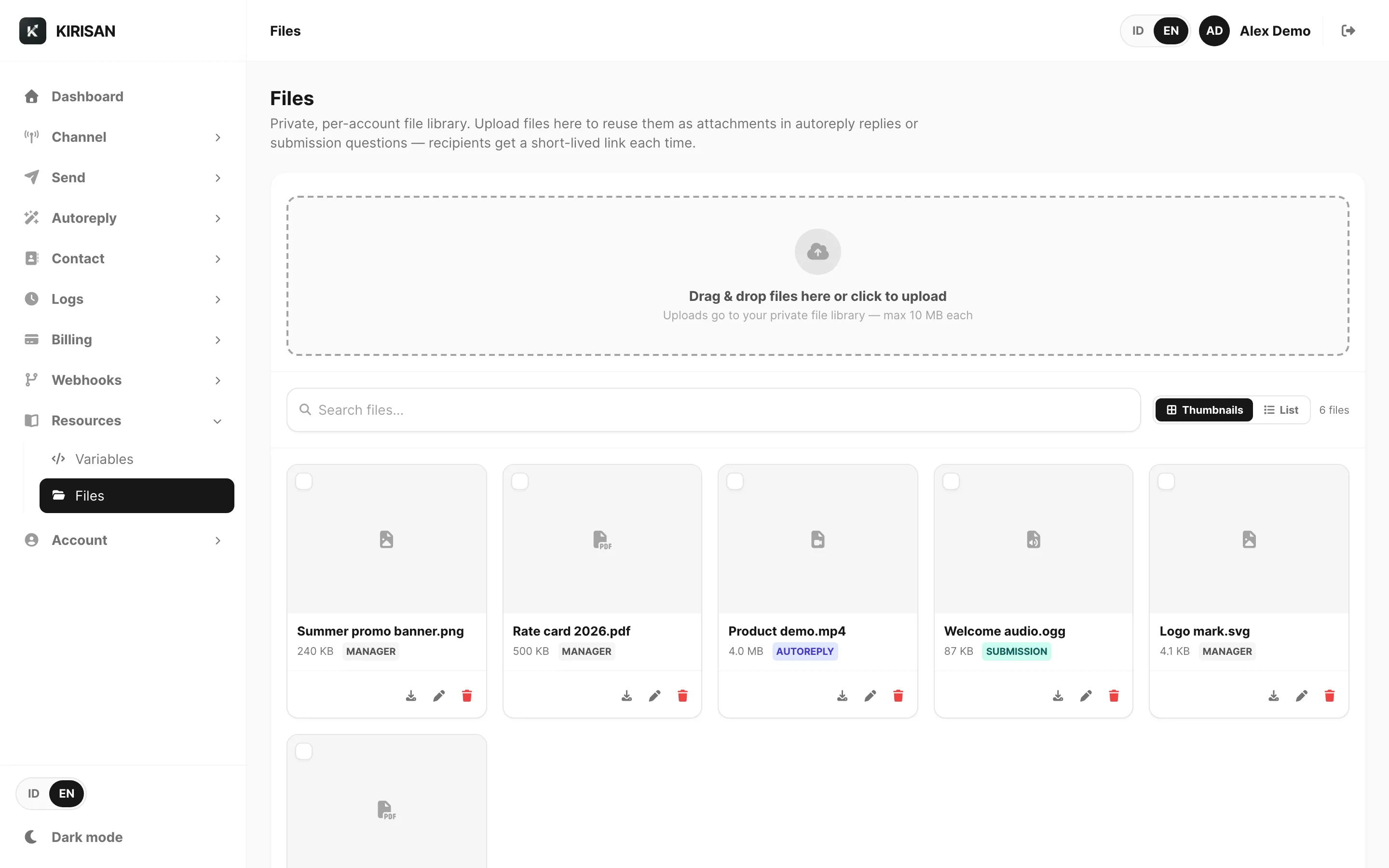The width and height of the screenshot is (1389, 868).
Task: Download Logo mark.svg
Action: (x=1274, y=696)
